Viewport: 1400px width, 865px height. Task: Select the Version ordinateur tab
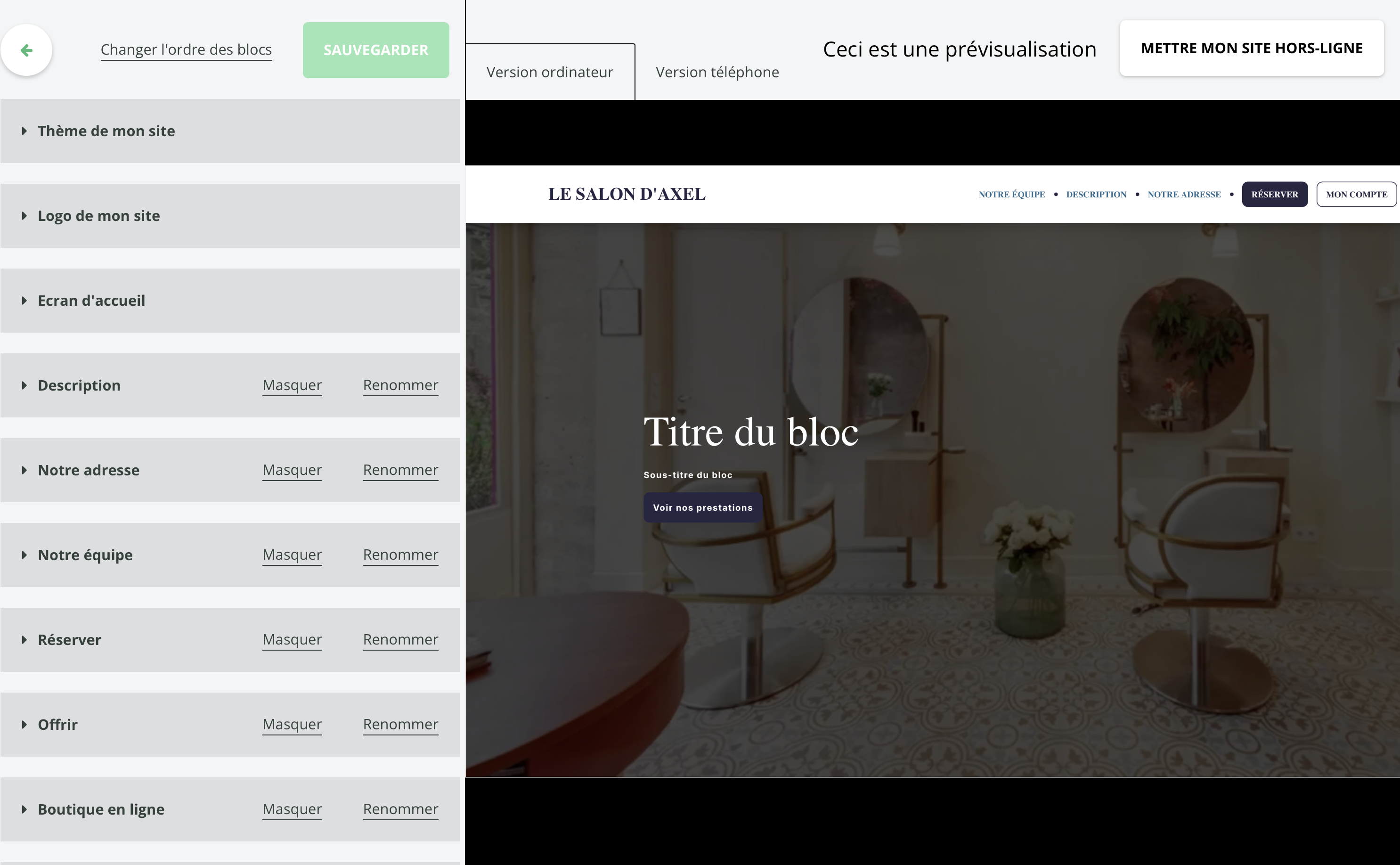tap(550, 72)
